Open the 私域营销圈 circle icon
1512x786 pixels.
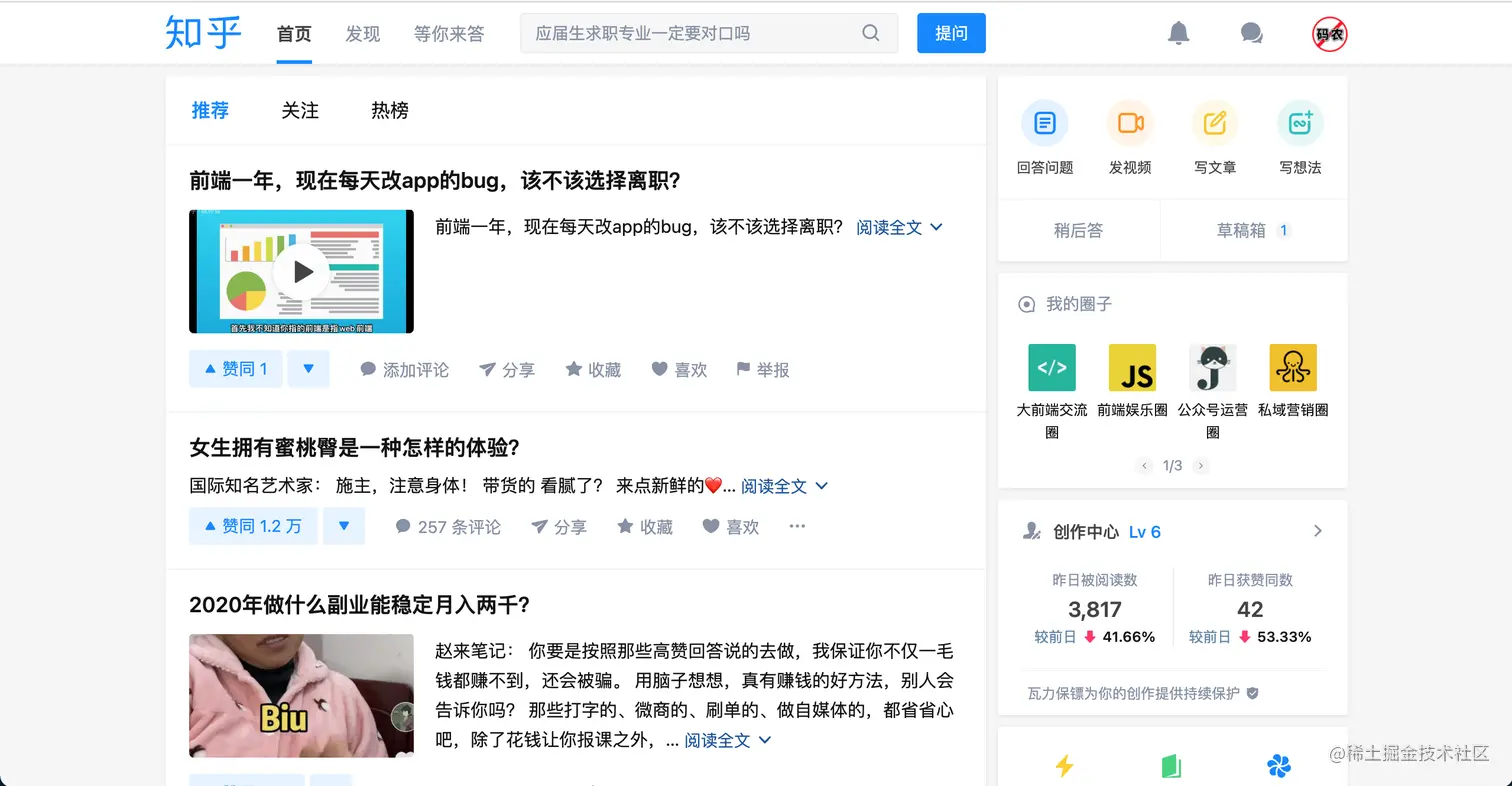[x=1293, y=367]
